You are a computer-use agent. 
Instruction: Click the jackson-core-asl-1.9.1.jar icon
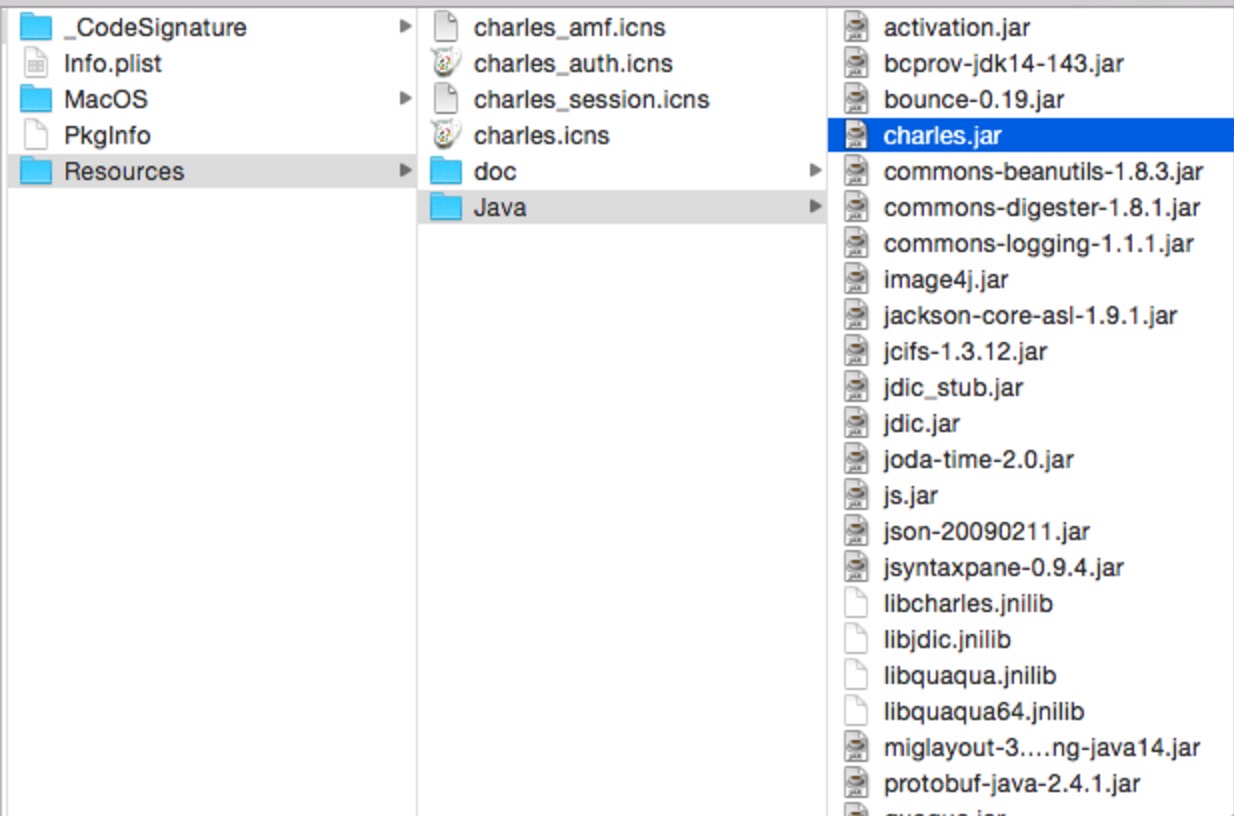856,315
